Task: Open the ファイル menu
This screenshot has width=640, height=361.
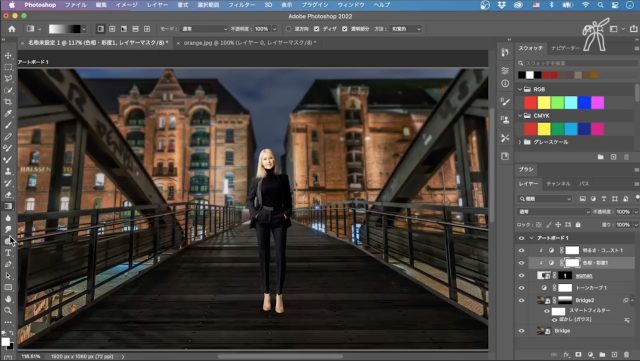Action: pyautogui.click(x=76, y=5)
